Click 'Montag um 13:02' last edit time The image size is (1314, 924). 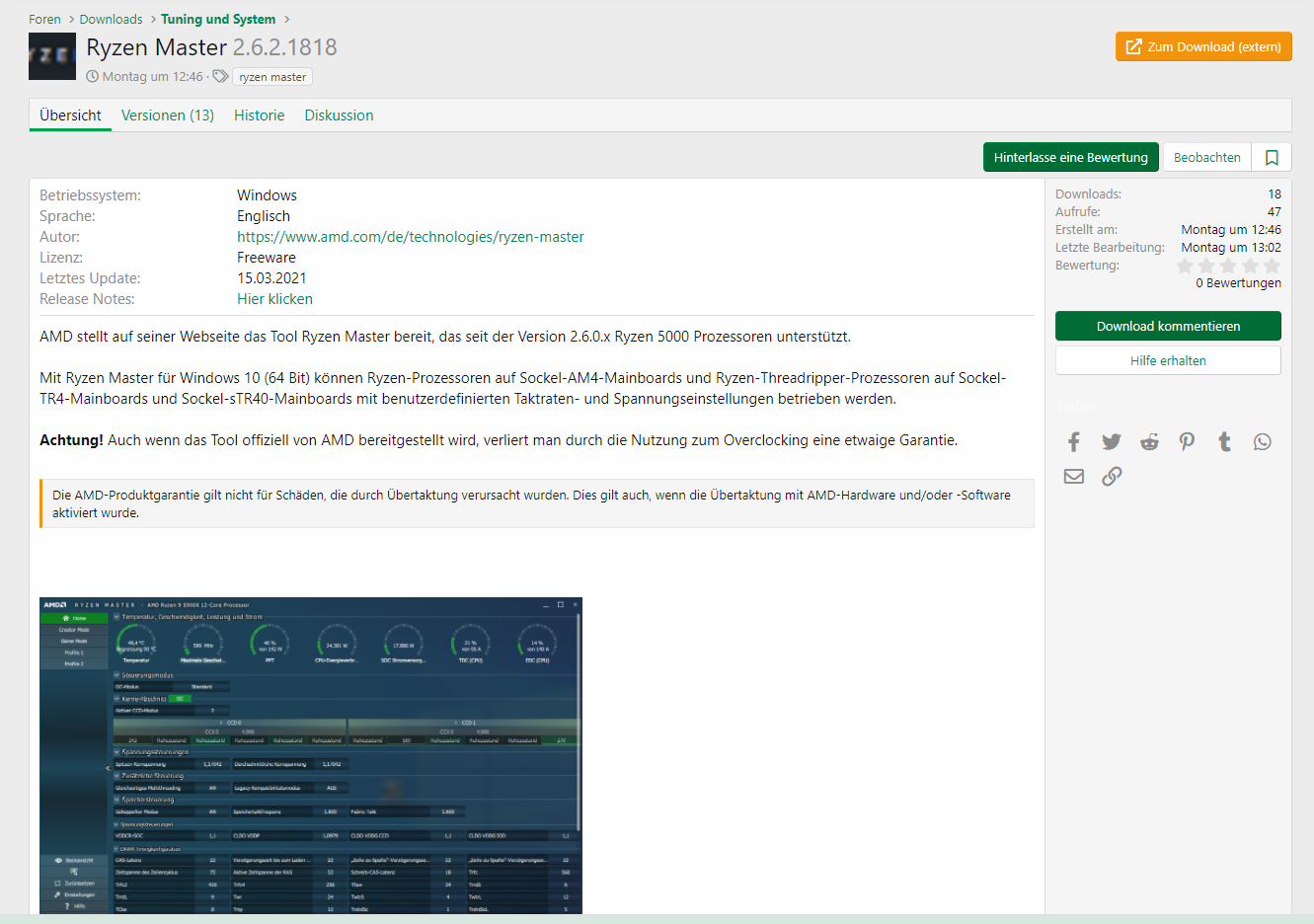(x=1231, y=248)
